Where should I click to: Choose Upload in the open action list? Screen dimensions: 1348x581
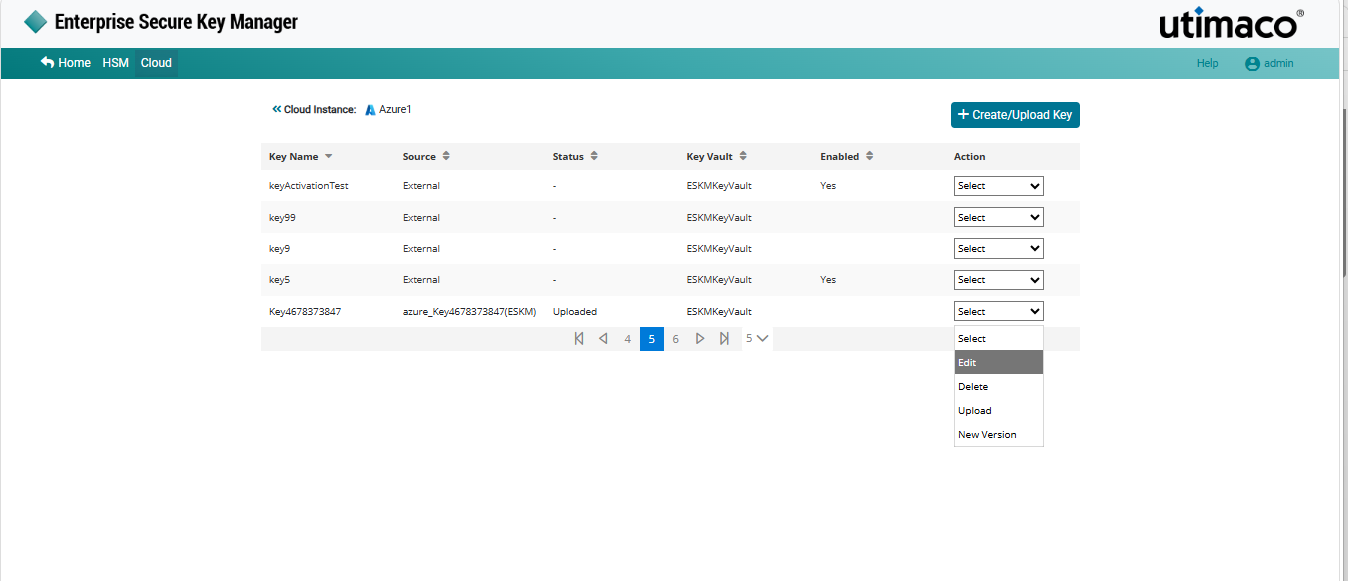pyautogui.click(x=999, y=410)
